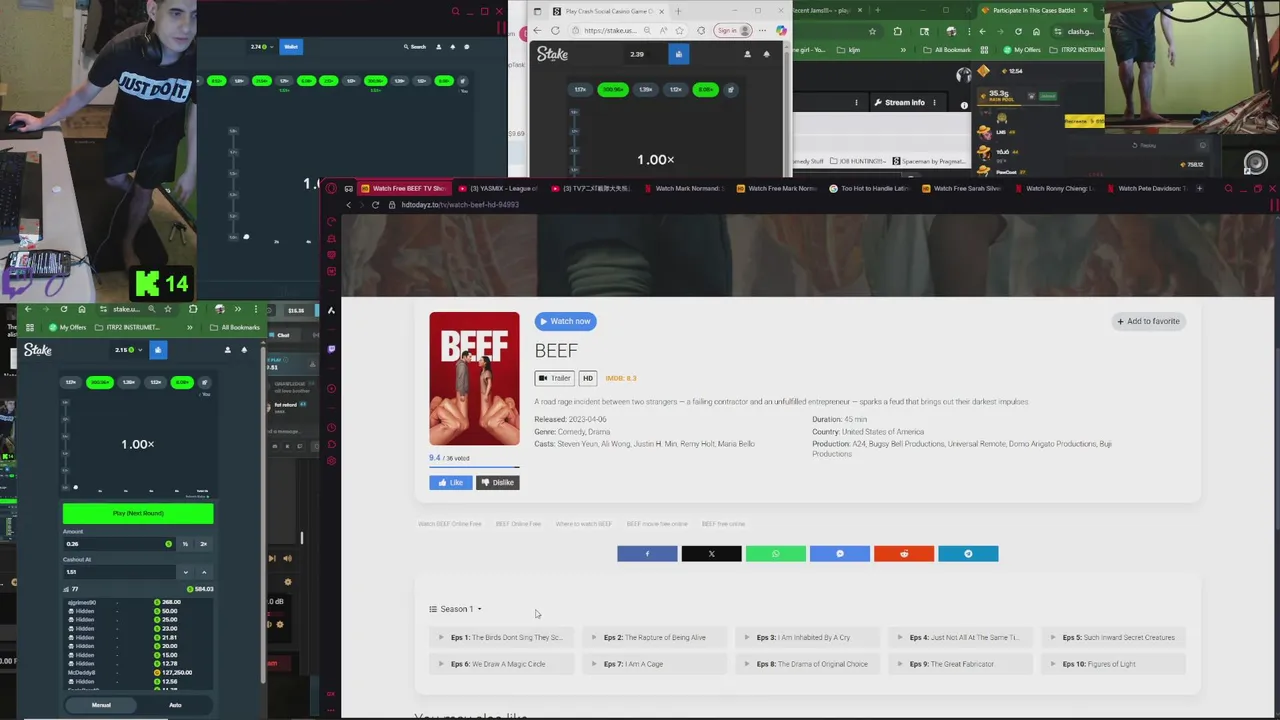Open apps grid icon in bottom-left bookmarks bar
1280x720 pixels.
click(x=29, y=327)
